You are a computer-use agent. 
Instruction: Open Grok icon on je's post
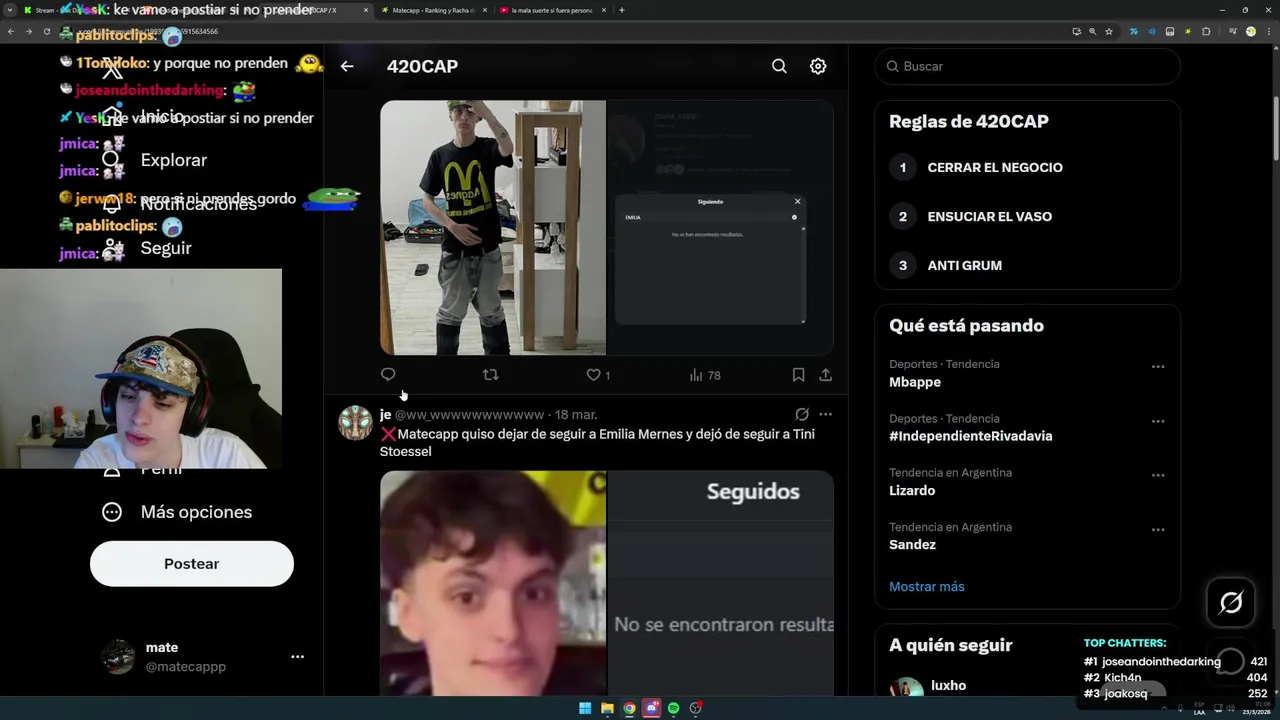(x=802, y=414)
